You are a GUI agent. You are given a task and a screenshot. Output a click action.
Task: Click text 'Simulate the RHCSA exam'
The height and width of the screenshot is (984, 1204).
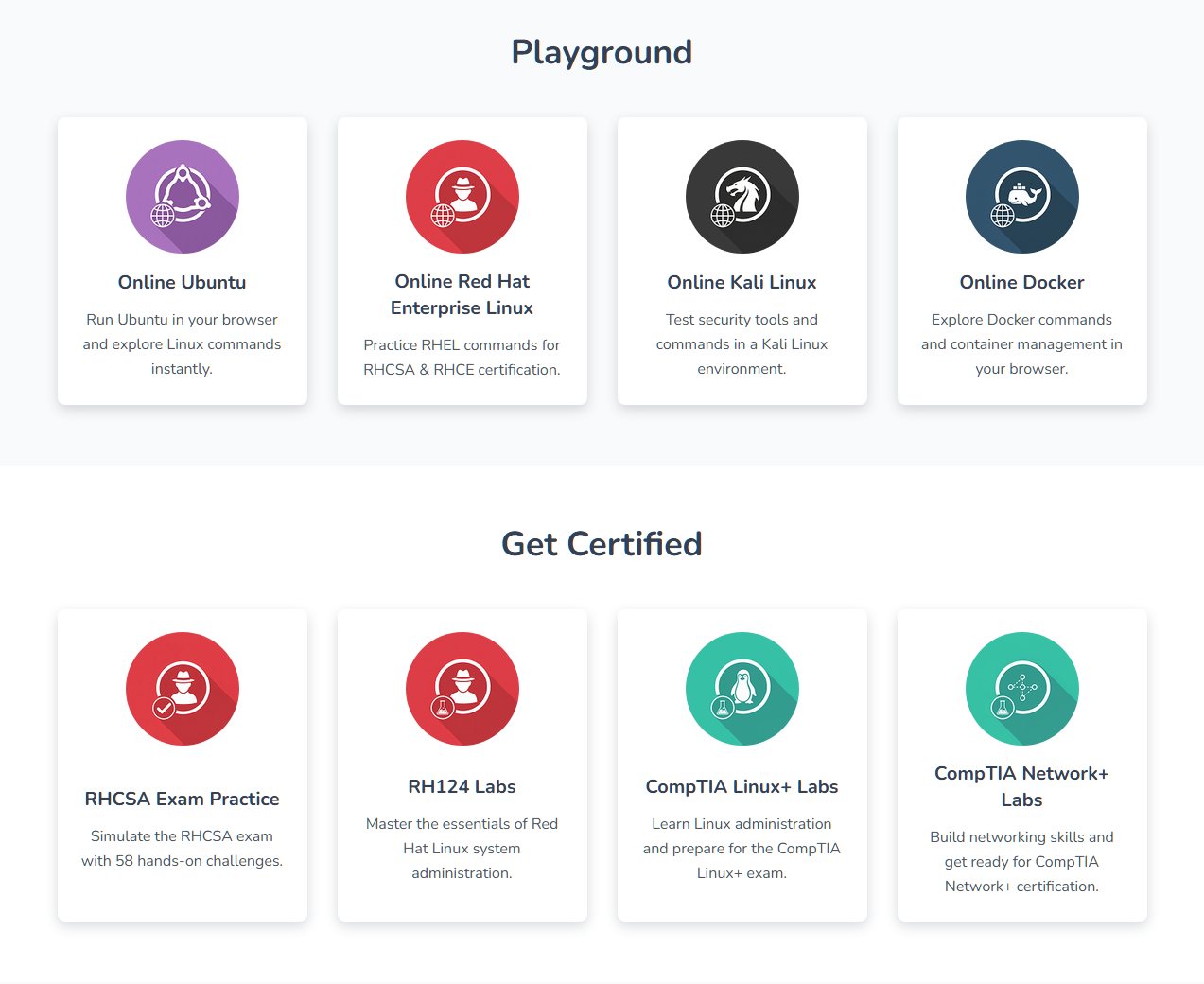click(183, 836)
